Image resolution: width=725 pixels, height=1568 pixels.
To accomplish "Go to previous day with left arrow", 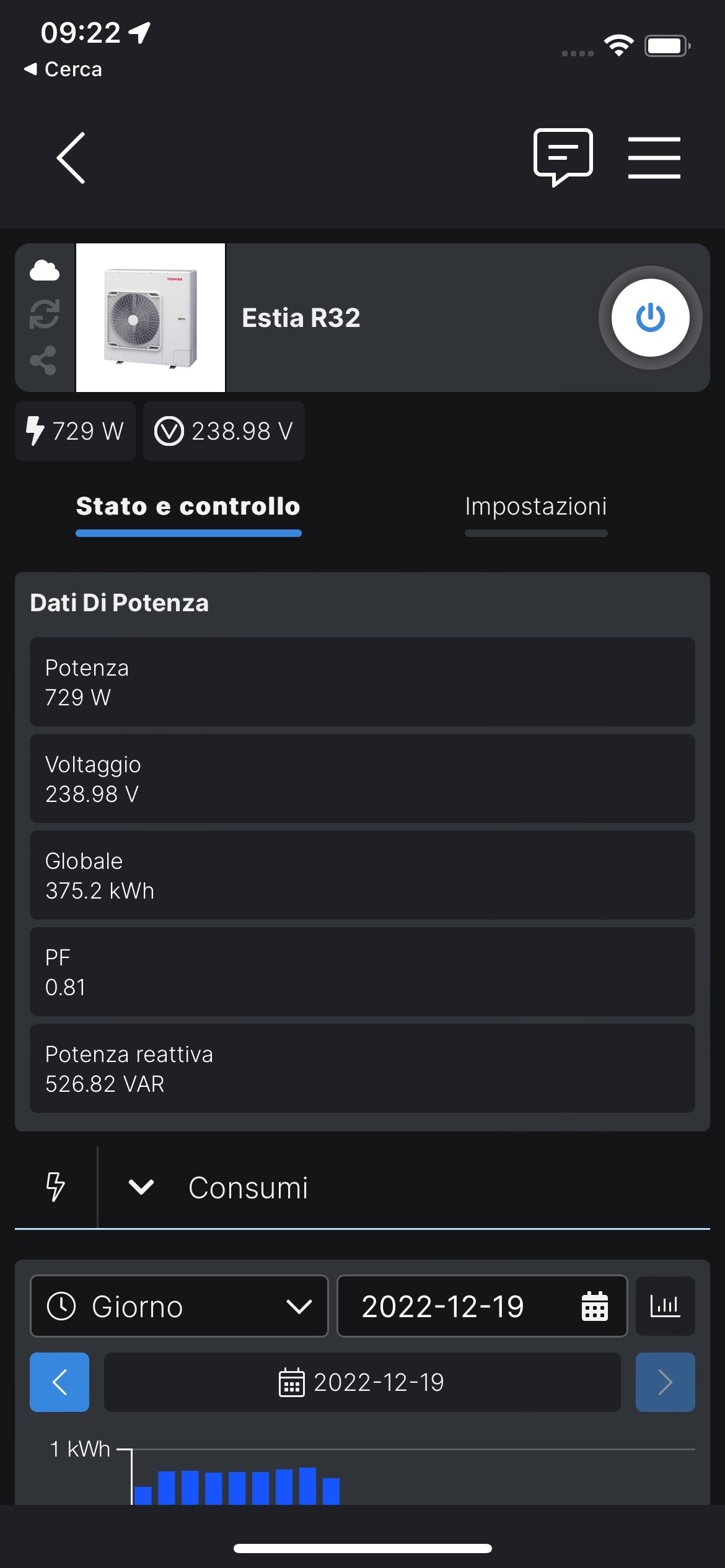I will click(x=59, y=1382).
